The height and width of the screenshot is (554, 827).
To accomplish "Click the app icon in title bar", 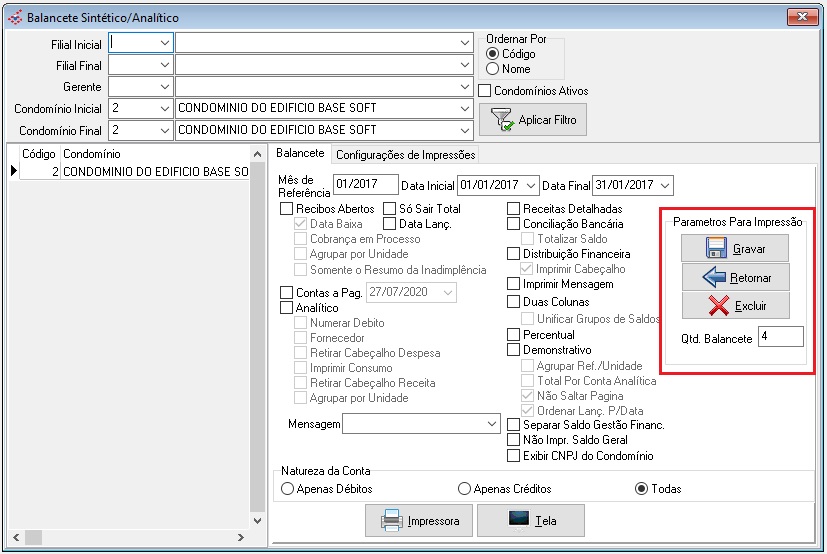I will (x=14, y=18).
